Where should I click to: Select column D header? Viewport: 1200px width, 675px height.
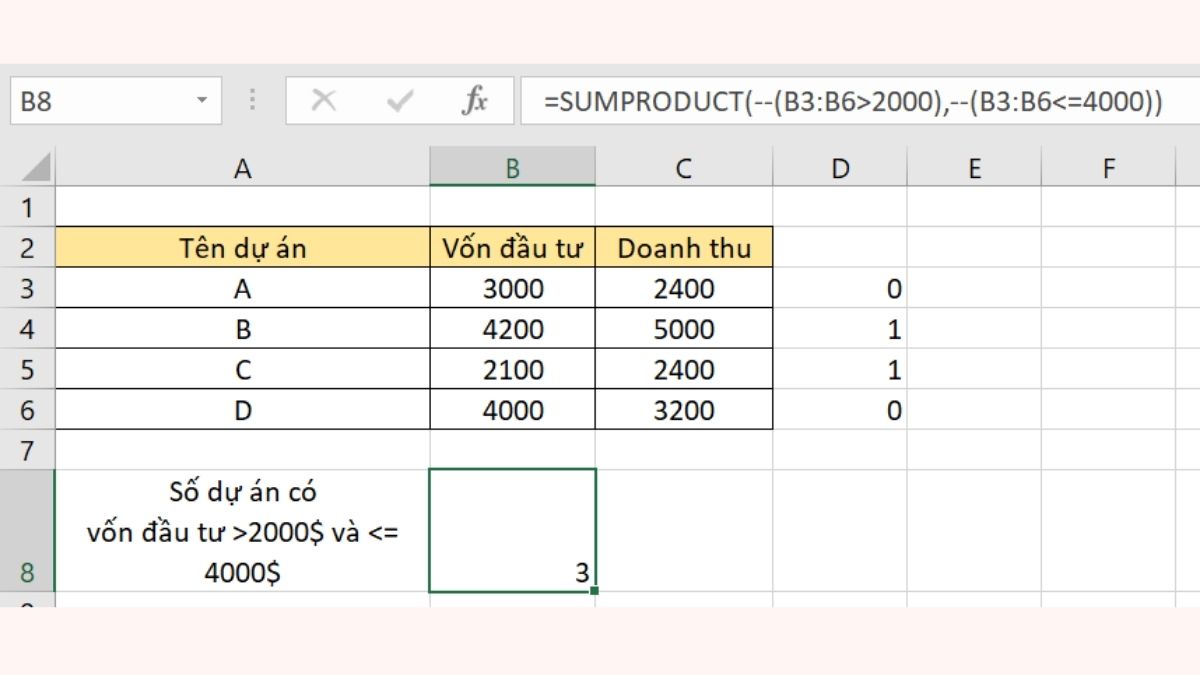(840, 168)
